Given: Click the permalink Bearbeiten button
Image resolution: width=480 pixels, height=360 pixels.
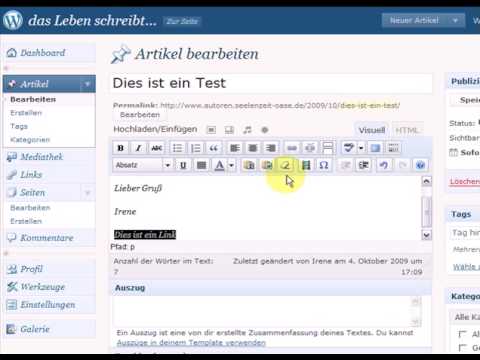Looking at the screenshot, I should pyautogui.click(x=140, y=115).
